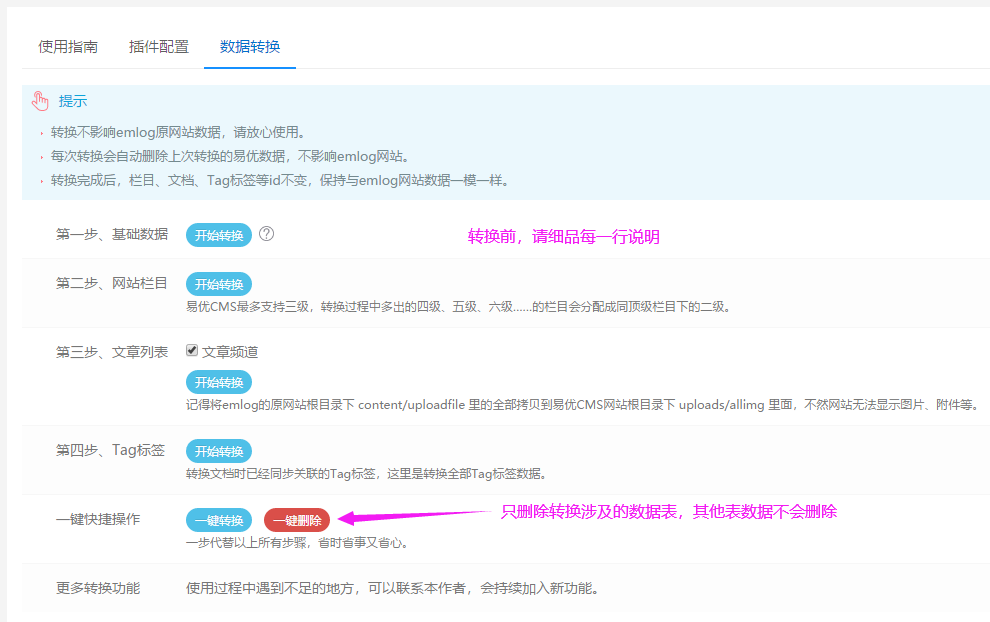Start conversion for 第二步 网站栏目

pos(218,284)
